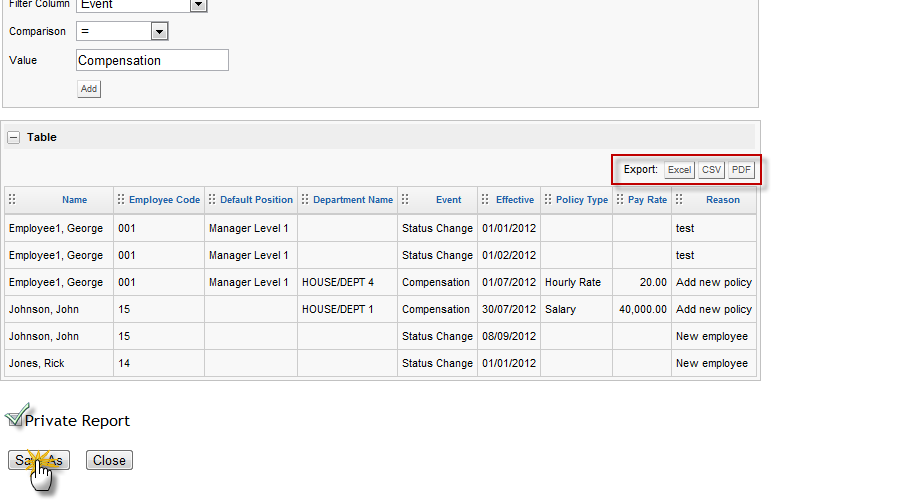Click the '01/07/2012' effective date cell
Viewport: 900px width, 500px height.
coord(509,282)
